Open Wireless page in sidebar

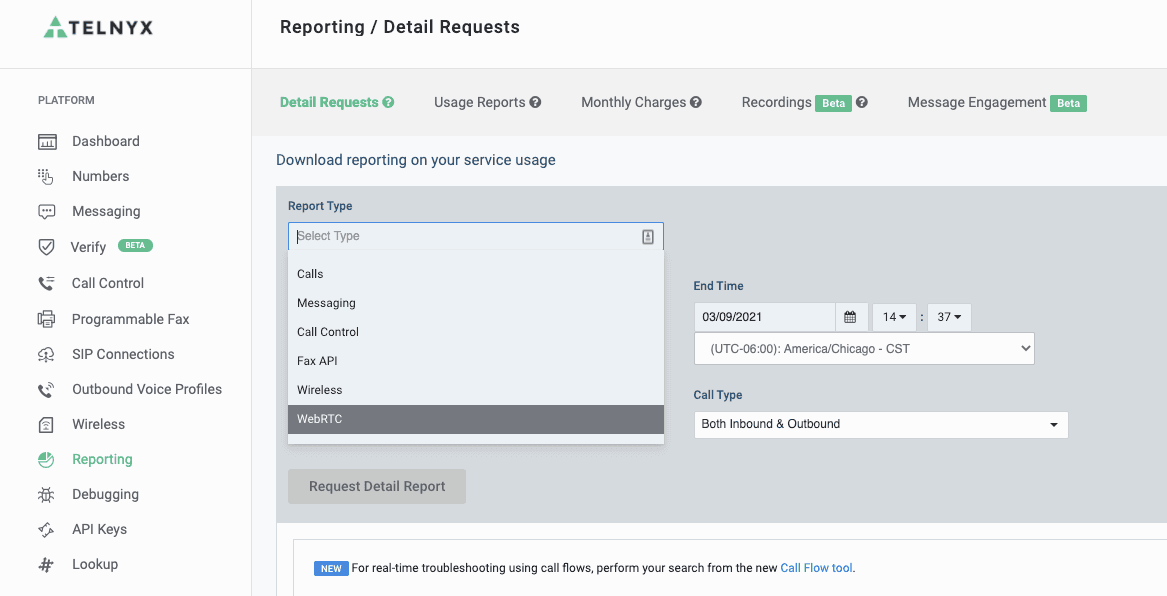[98, 424]
